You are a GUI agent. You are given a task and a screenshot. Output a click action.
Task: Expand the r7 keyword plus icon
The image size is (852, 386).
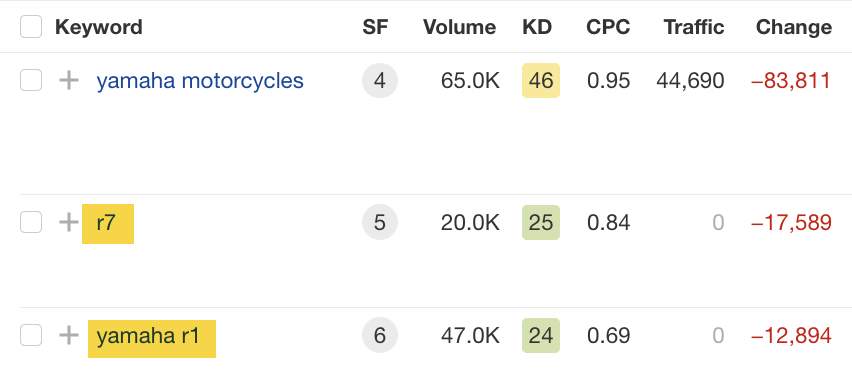tap(69, 222)
